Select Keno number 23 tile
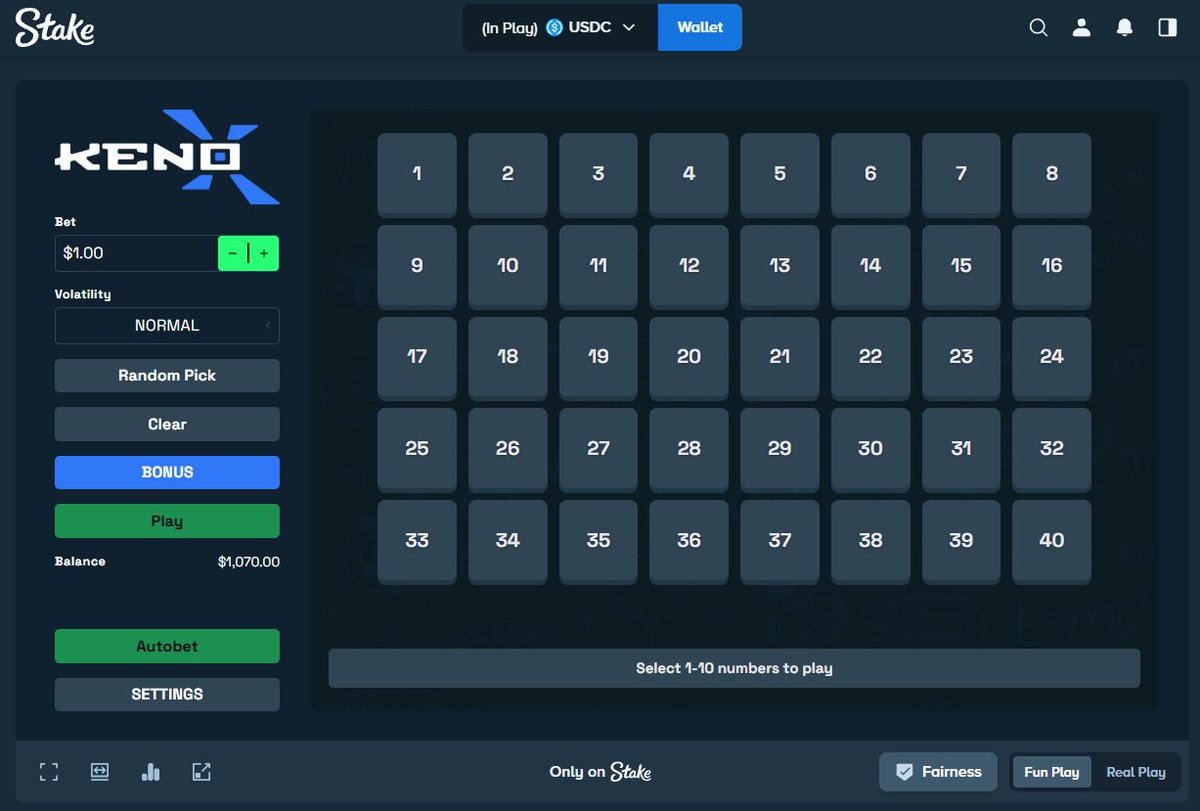 point(961,358)
